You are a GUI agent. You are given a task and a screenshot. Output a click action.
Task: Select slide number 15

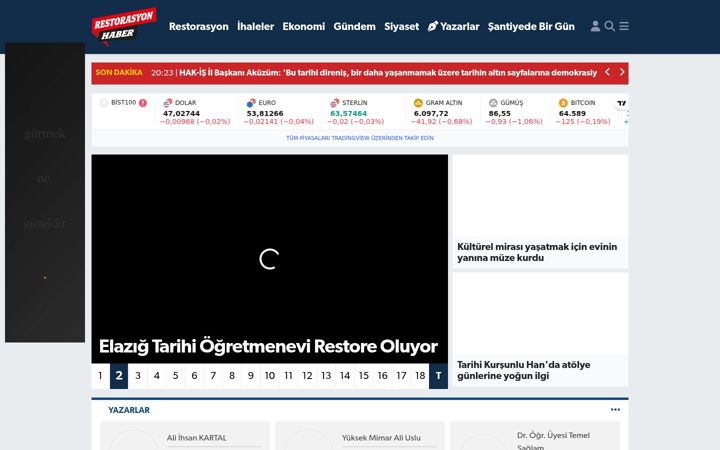click(x=364, y=376)
